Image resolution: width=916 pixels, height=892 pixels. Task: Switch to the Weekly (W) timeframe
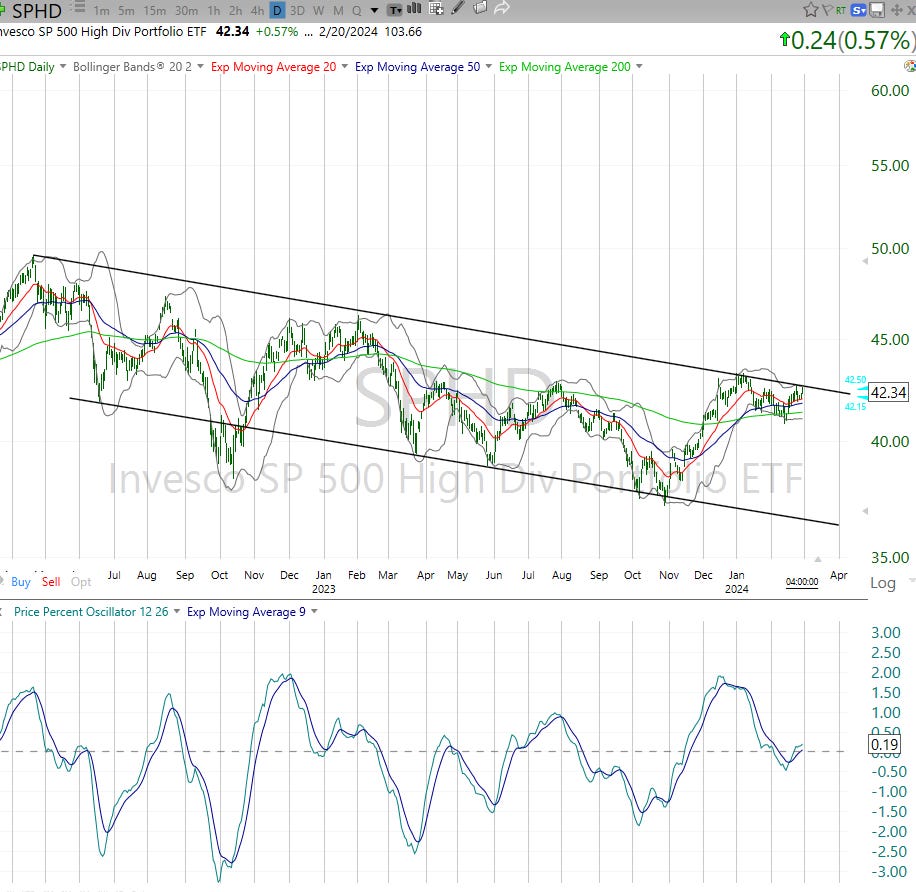click(x=318, y=11)
